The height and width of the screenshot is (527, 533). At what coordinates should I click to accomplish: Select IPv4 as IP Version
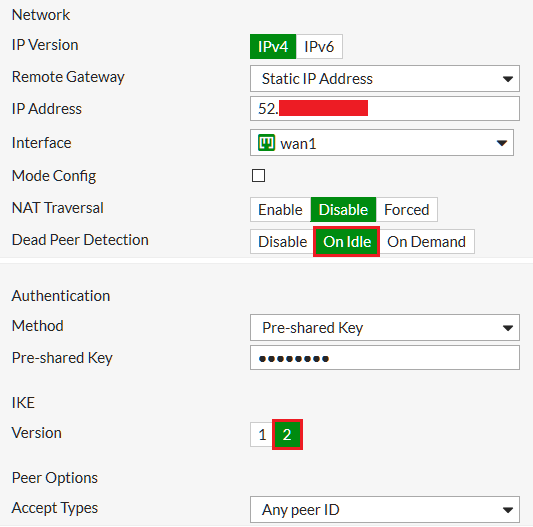[273, 47]
